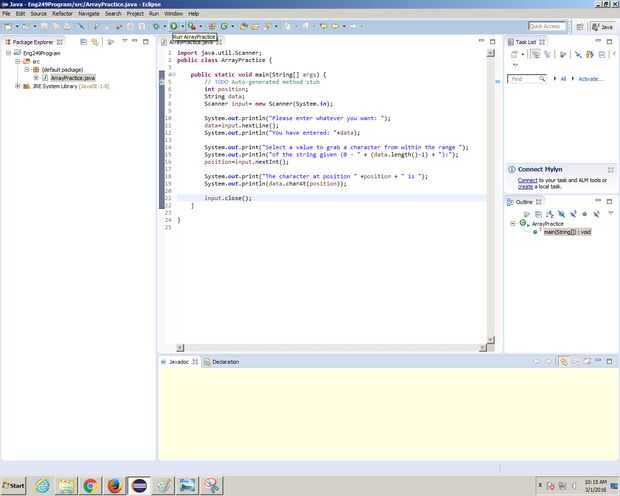Screen dimensions: 620x496
Task: Maximize the Task List panel
Action: pyautogui.click(x=610, y=42)
